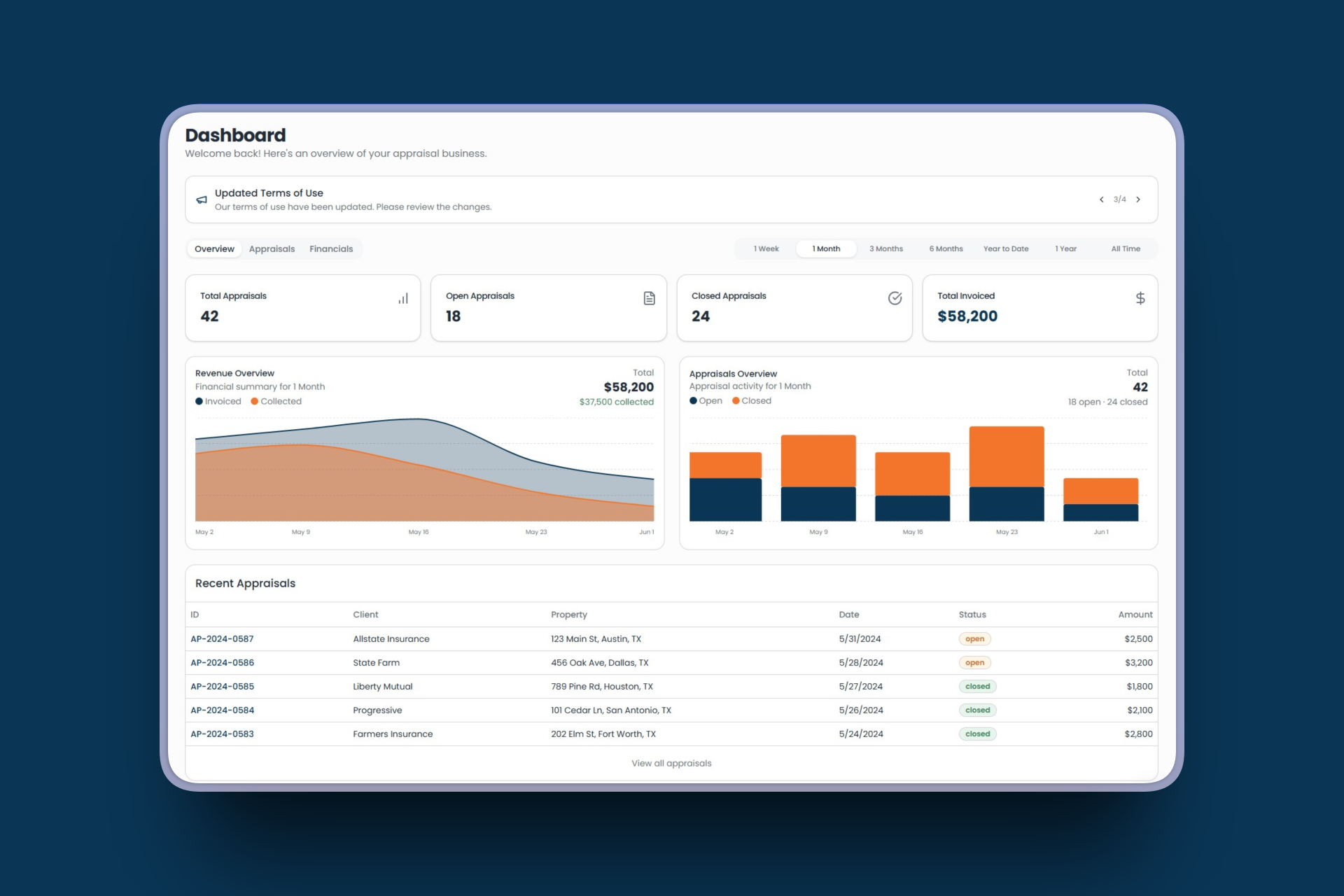1344x896 pixels.
Task: Click the Collected legend dot
Action: pyautogui.click(x=255, y=401)
